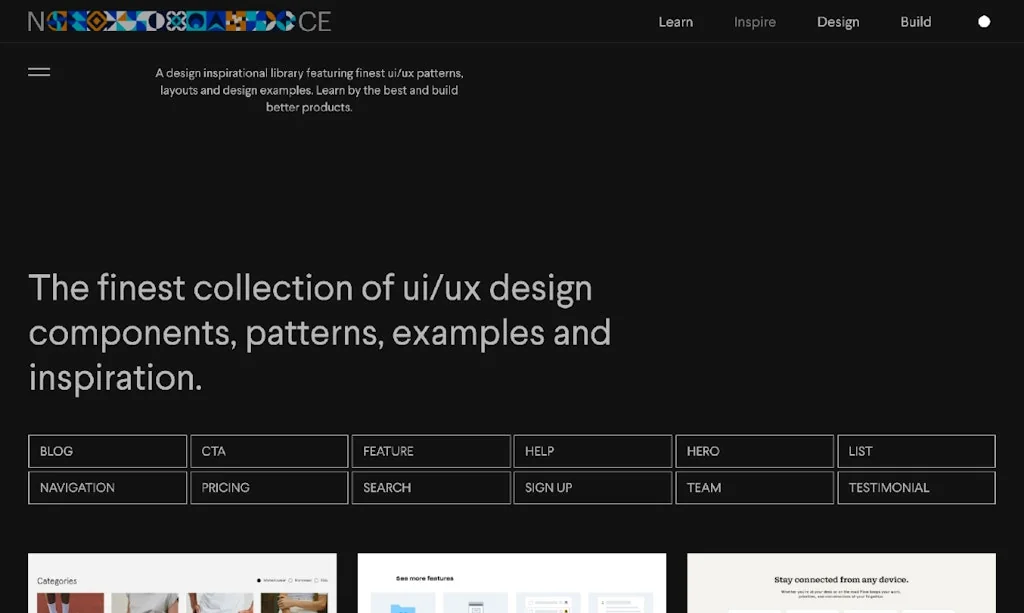Click the checklist icon in the features preview
The image size is (1024, 613).
coord(548,603)
